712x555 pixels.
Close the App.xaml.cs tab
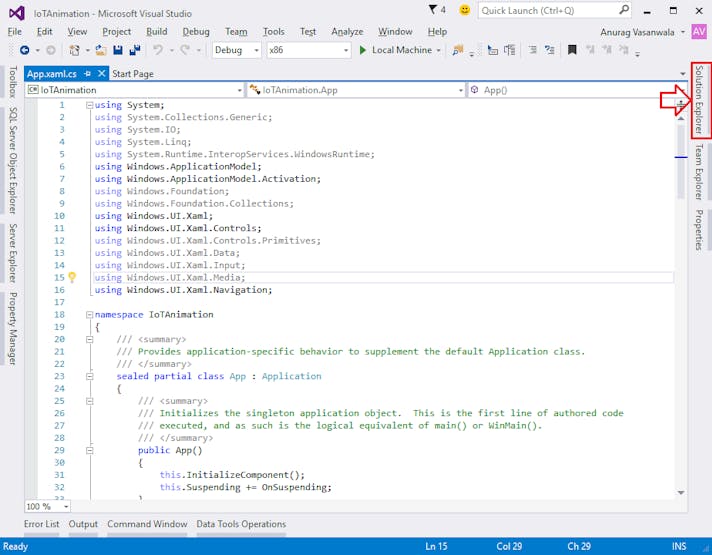click(x=101, y=74)
